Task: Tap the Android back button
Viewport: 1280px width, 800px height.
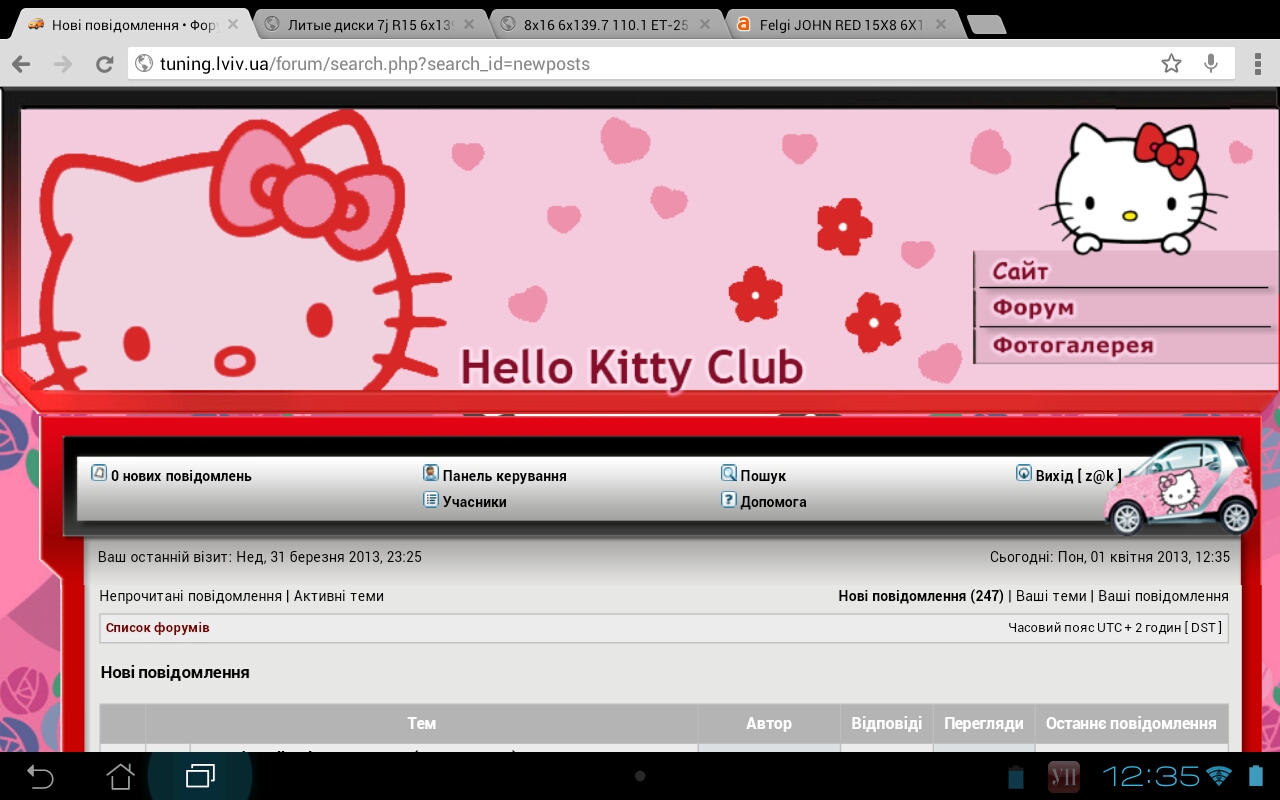Action: point(40,776)
